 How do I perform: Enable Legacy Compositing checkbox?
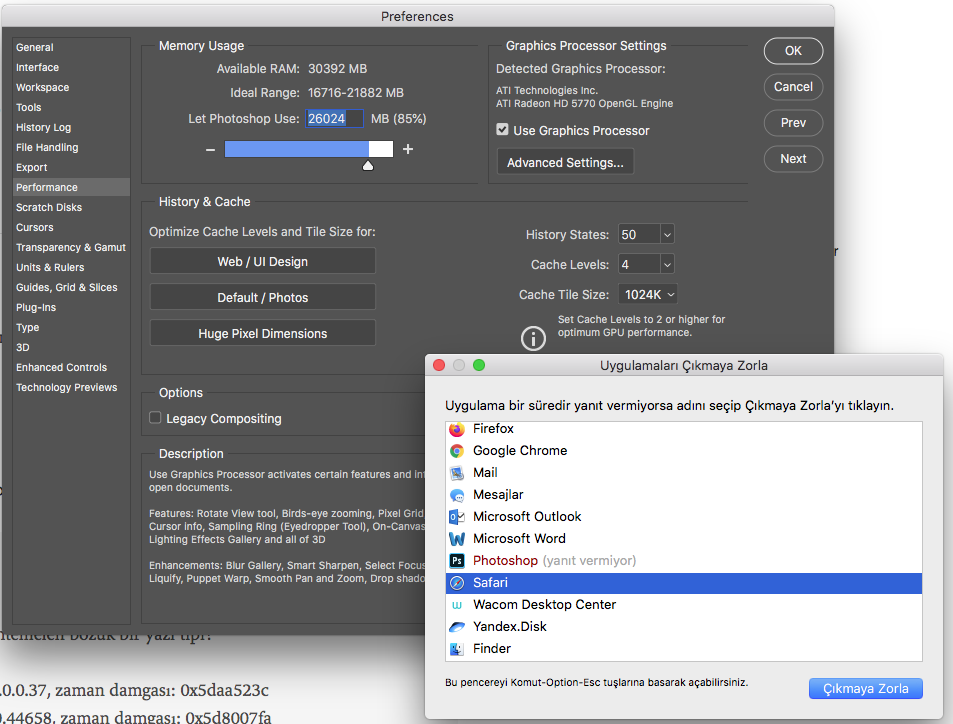[155, 418]
